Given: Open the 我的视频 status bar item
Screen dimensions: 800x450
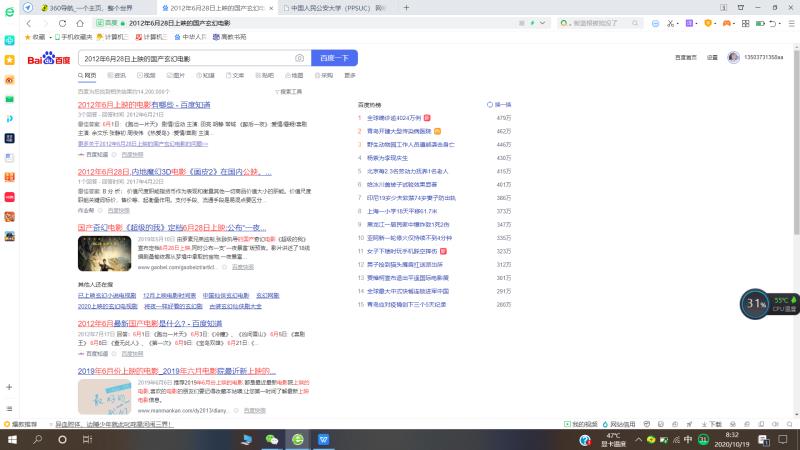Looking at the screenshot, I should tap(581, 424).
